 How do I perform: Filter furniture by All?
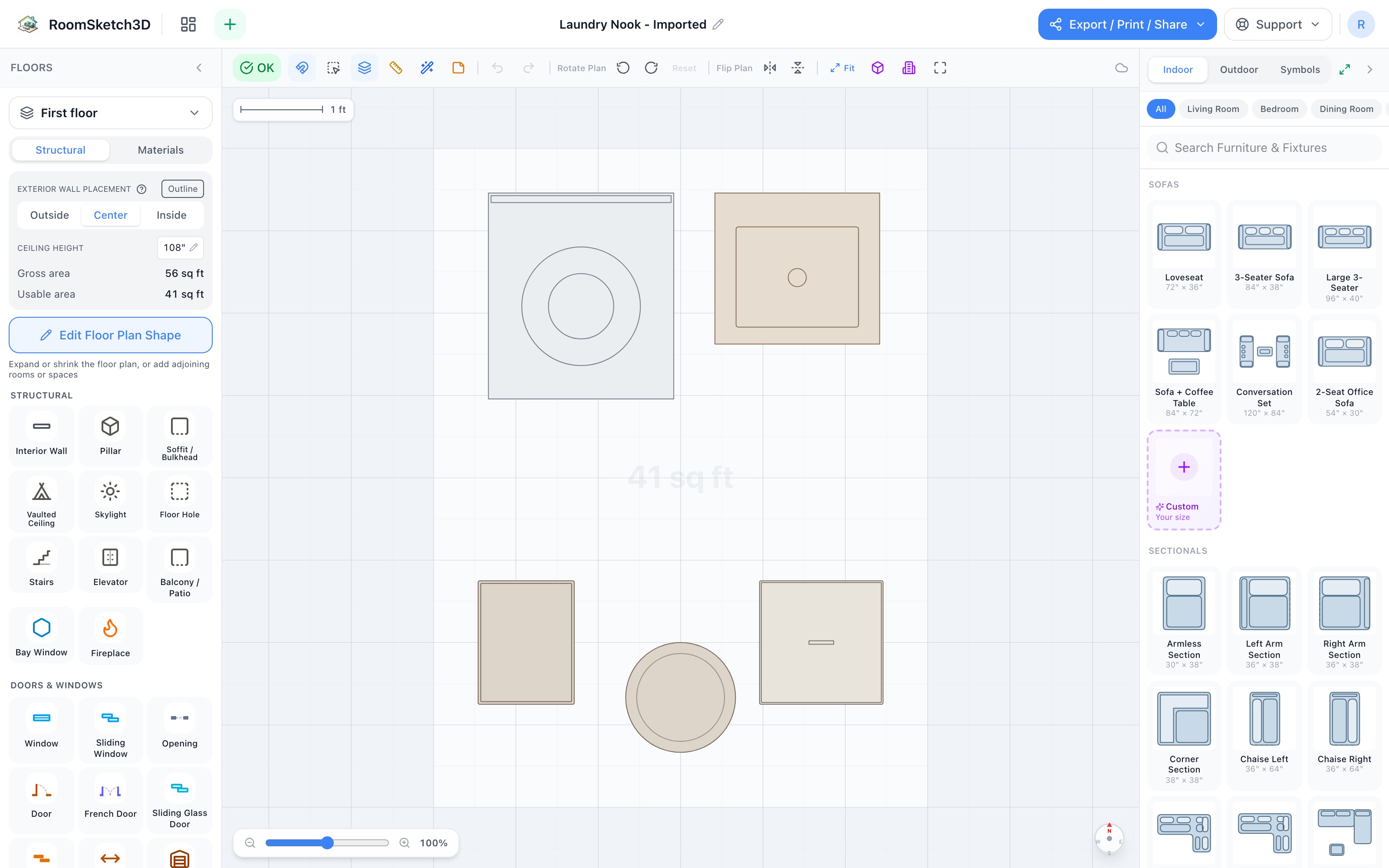click(1161, 109)
